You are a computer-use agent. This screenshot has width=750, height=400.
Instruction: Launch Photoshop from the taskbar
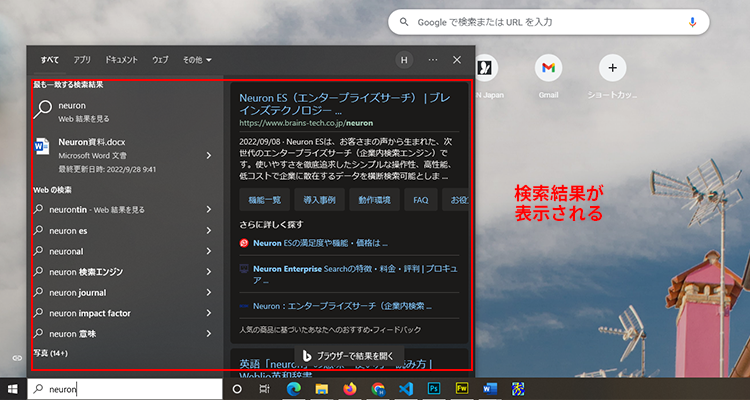[x=434, y=389]
